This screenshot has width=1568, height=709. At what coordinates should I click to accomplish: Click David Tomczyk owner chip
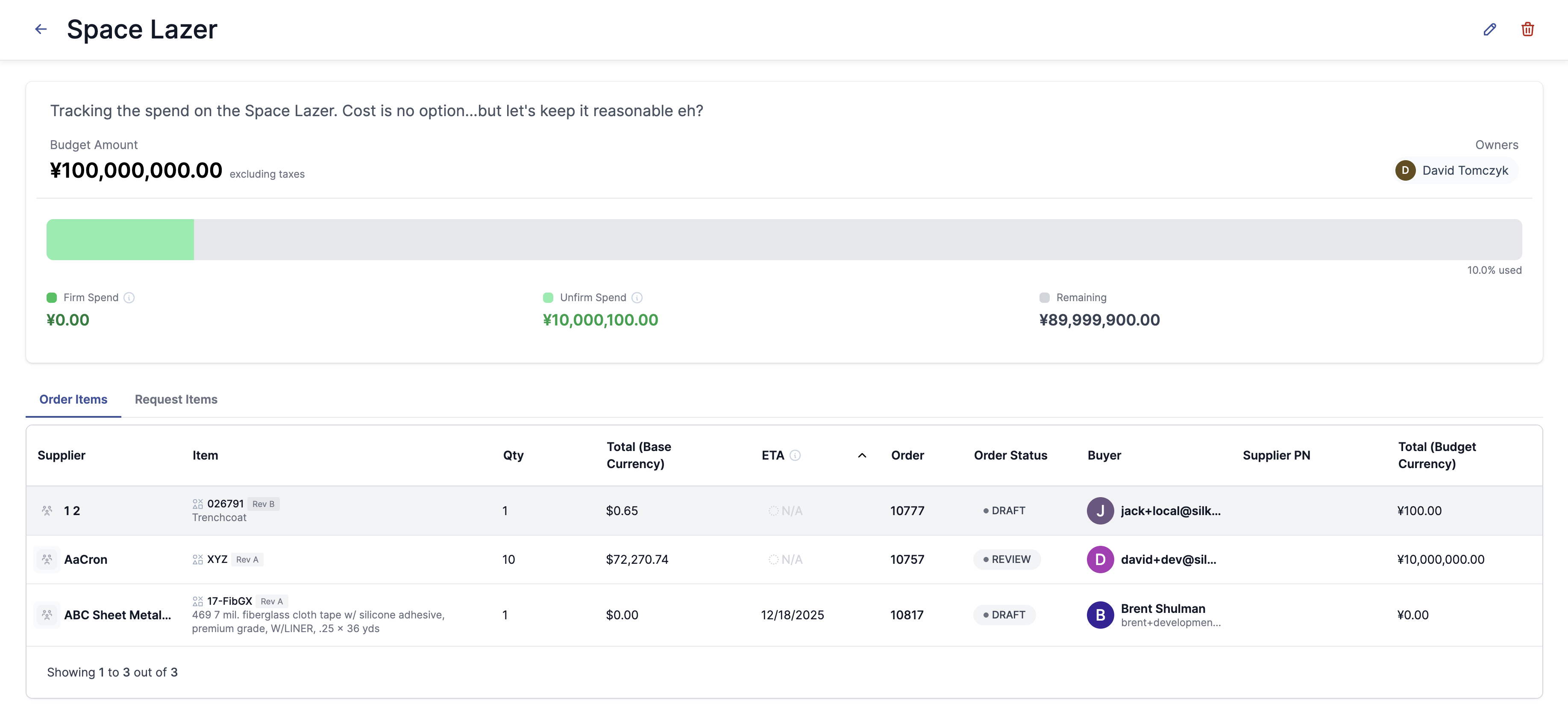coord(1456,170)
